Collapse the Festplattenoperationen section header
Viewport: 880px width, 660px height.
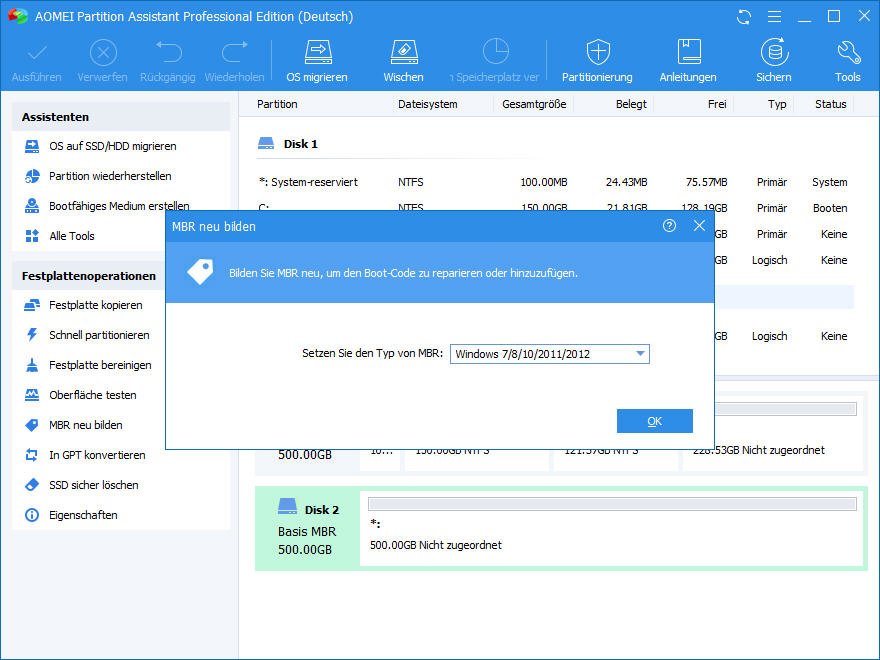click(x=89, y=276)
